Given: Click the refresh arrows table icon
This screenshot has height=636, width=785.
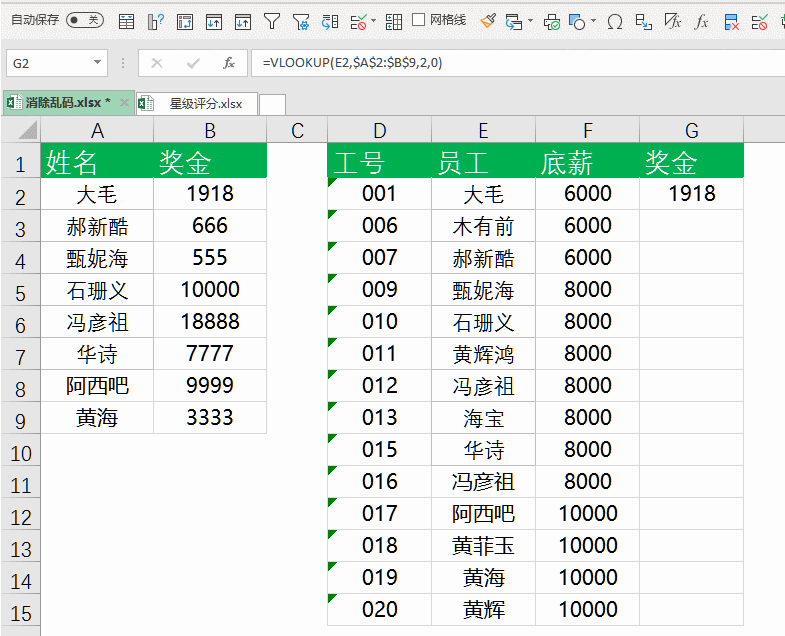Looking at the screenshot, I should [330, 22].
